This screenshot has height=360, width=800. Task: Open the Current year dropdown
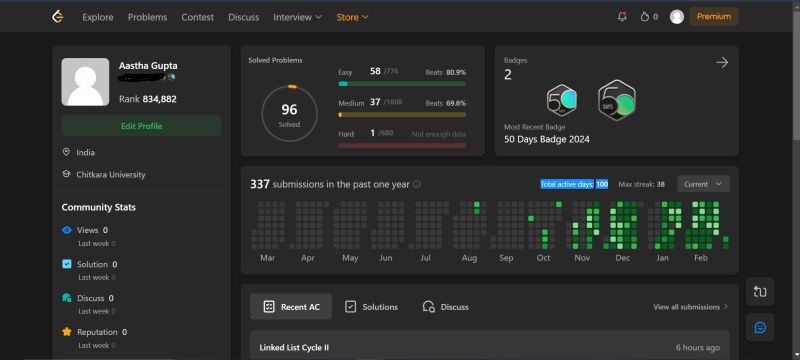[703, 184]
